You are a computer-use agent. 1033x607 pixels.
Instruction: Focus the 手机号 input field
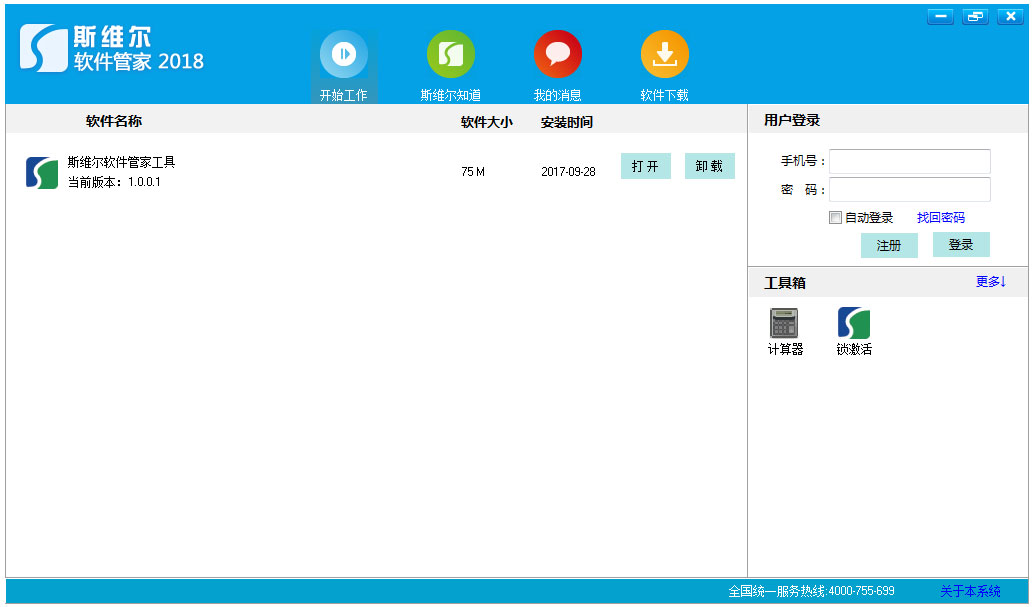(910, 161)
